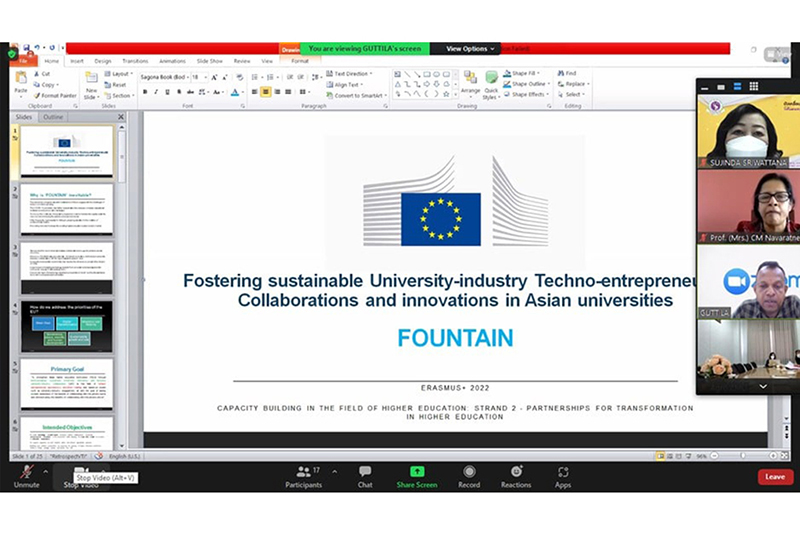Leave the Zoom meeting
The height and width of the screenshot is (534, 800).
point(775,476)
